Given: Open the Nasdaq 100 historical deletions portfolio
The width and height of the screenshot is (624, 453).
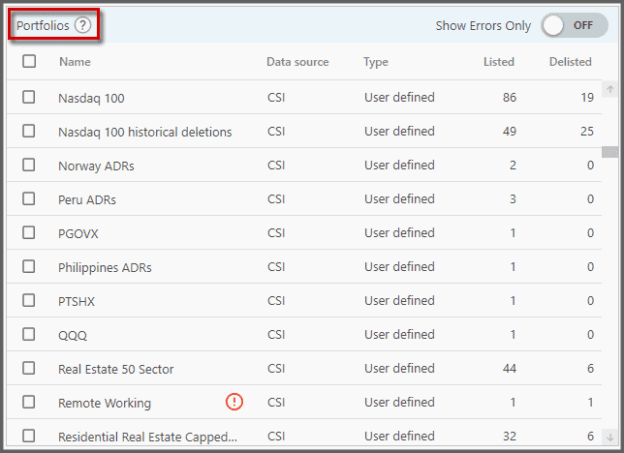Looking at the screenshot, I should pos(145,132).
